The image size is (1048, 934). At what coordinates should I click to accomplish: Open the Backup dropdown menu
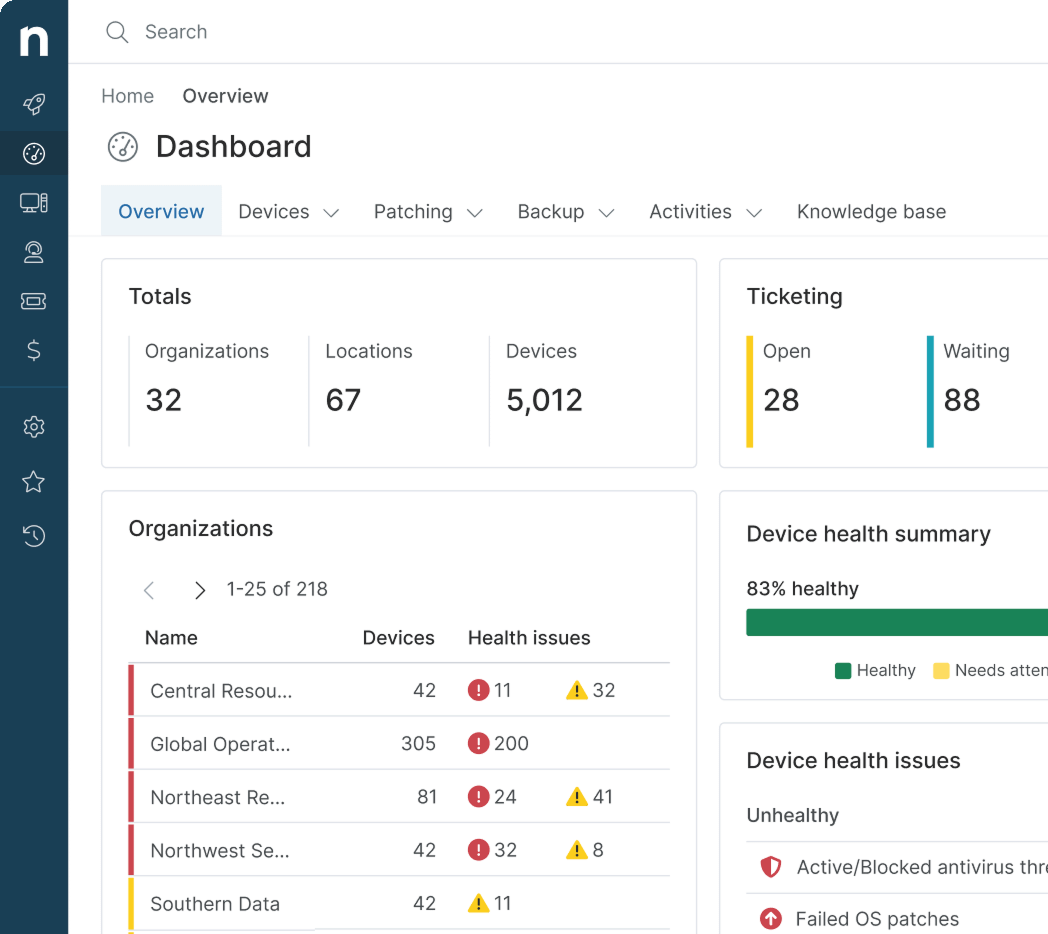click(x=565, y=211)
